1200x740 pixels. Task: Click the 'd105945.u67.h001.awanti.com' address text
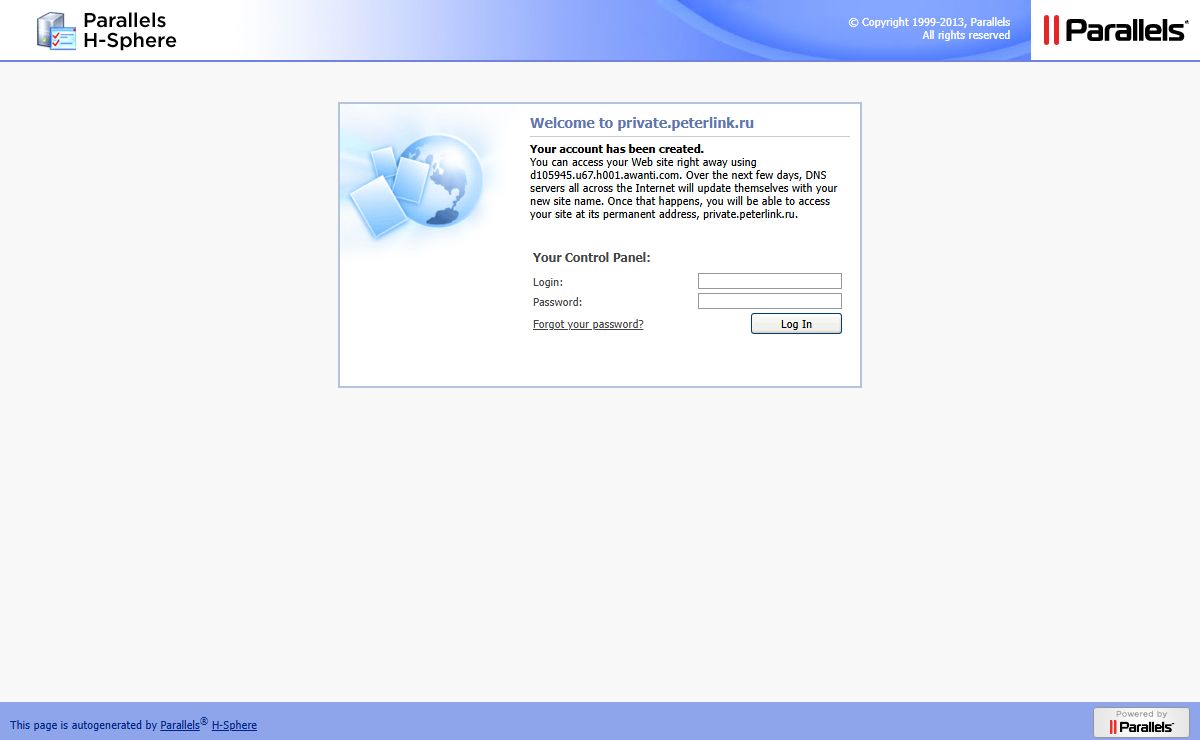click(x=605, y=174)
